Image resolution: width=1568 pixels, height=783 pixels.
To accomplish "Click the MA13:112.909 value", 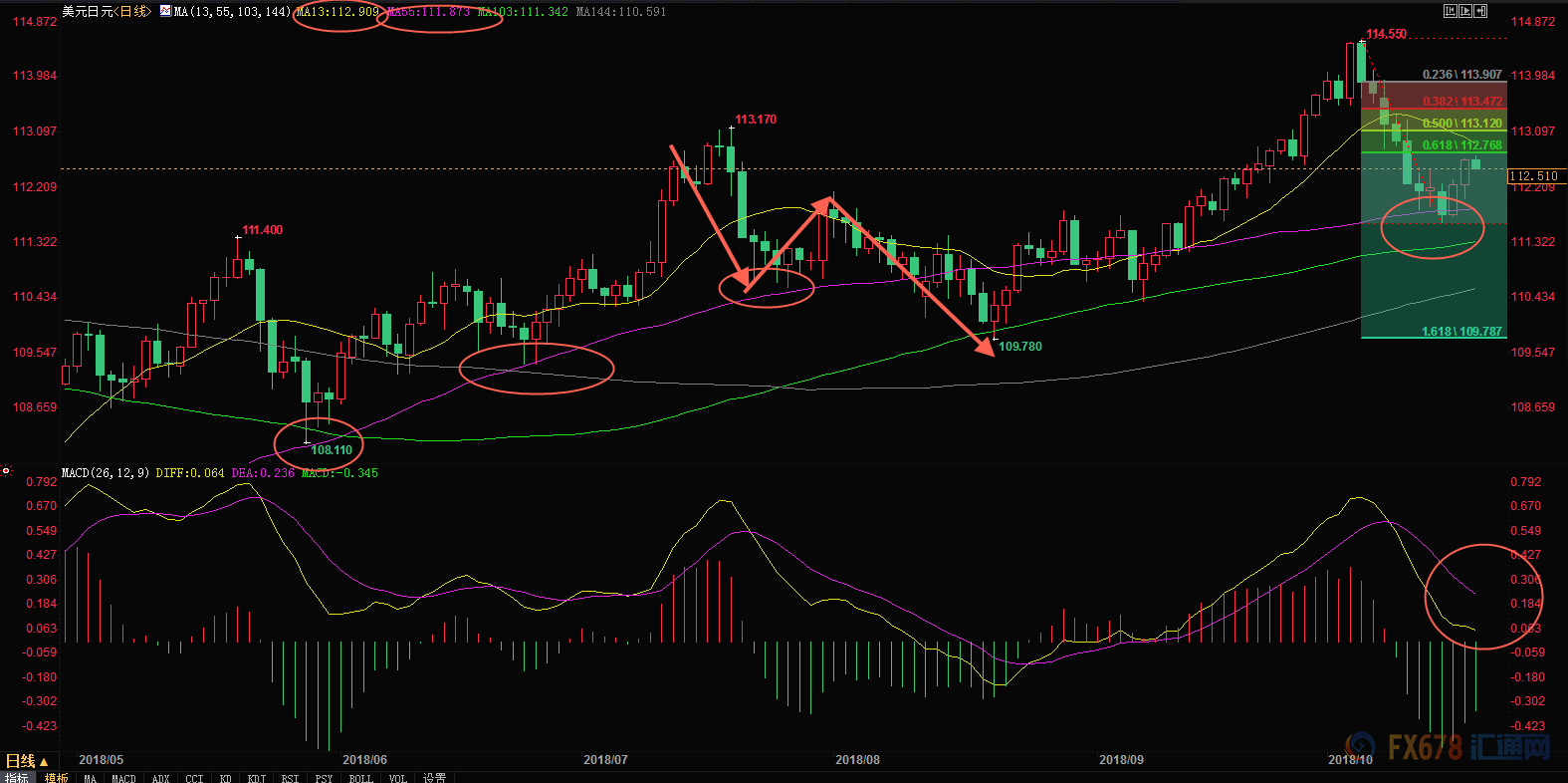I will point(337,12).
